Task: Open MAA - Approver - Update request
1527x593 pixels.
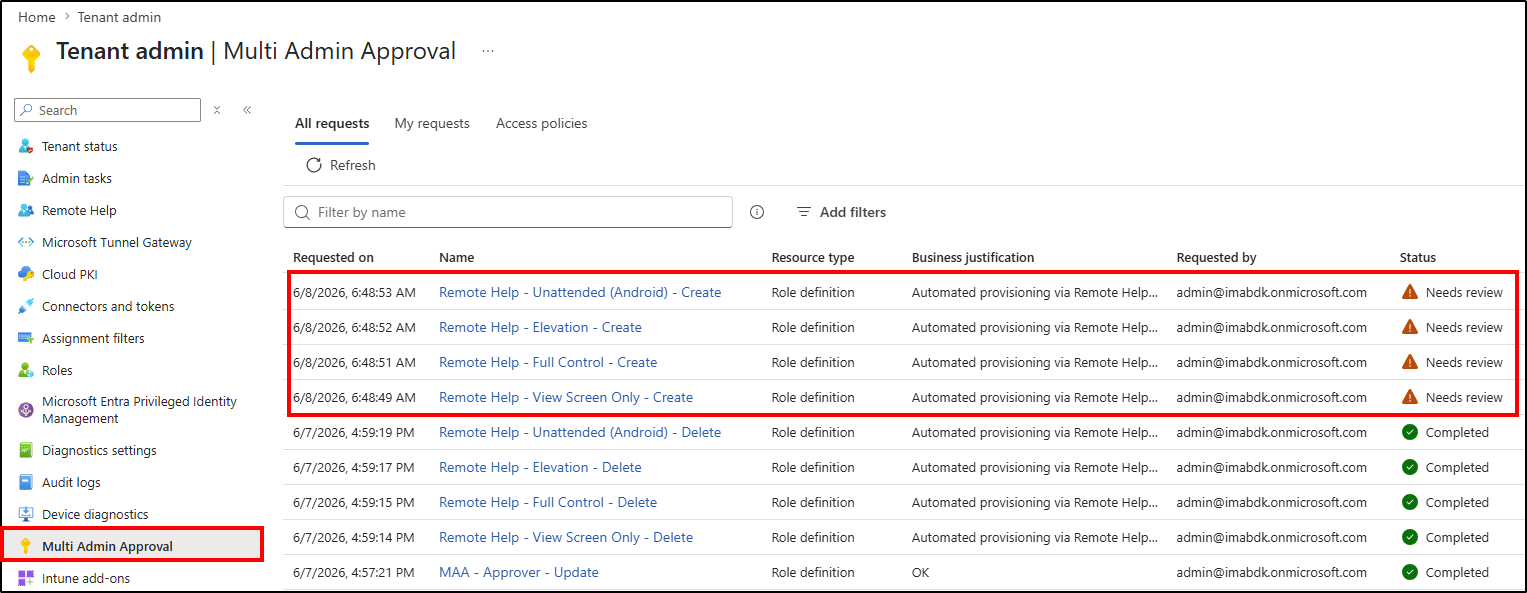Action: click(519, 572)
